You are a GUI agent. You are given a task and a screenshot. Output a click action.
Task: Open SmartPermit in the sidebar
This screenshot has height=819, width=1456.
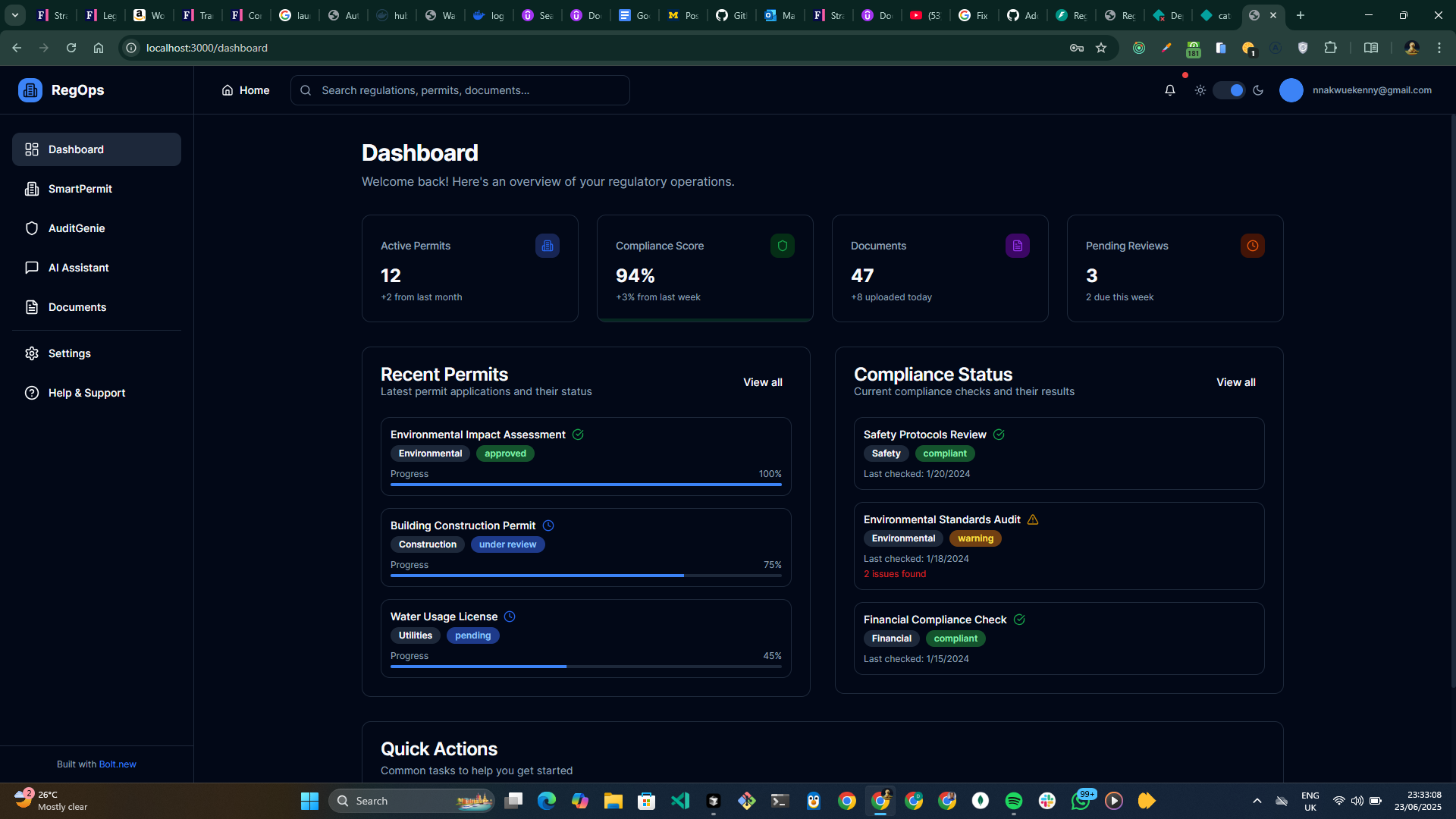(80, 189)
